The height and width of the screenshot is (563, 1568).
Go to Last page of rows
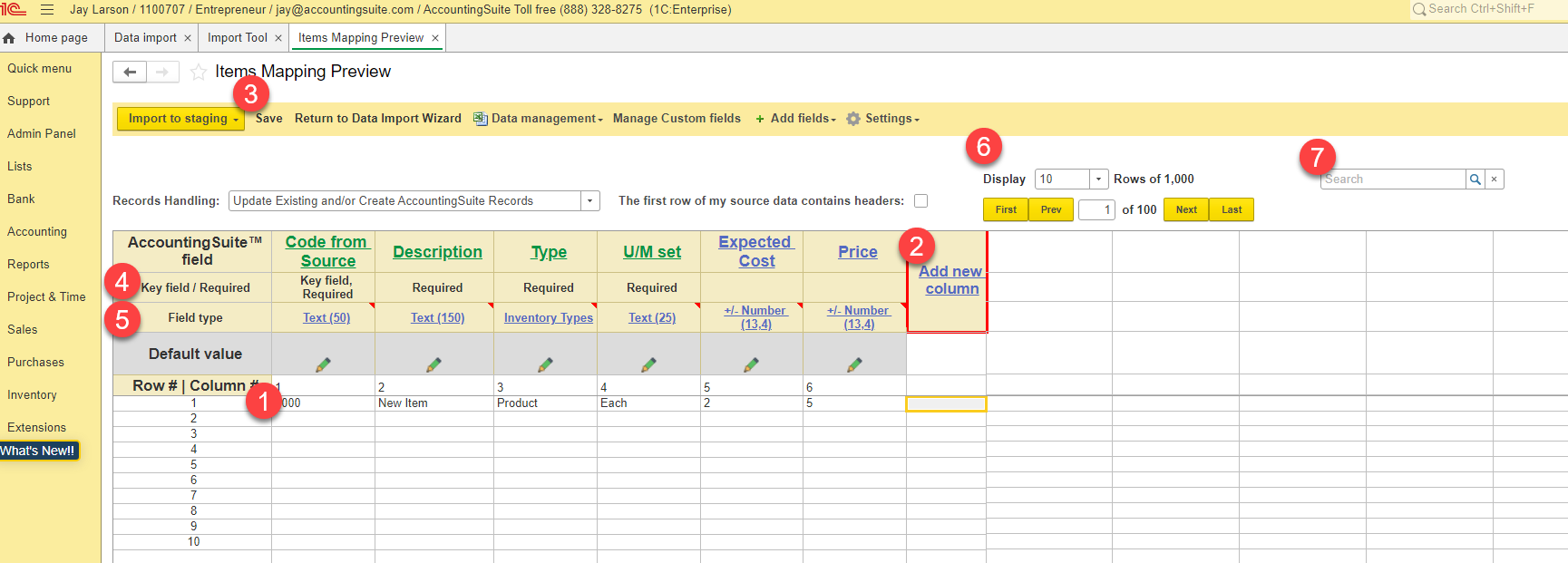[1232, 209]
